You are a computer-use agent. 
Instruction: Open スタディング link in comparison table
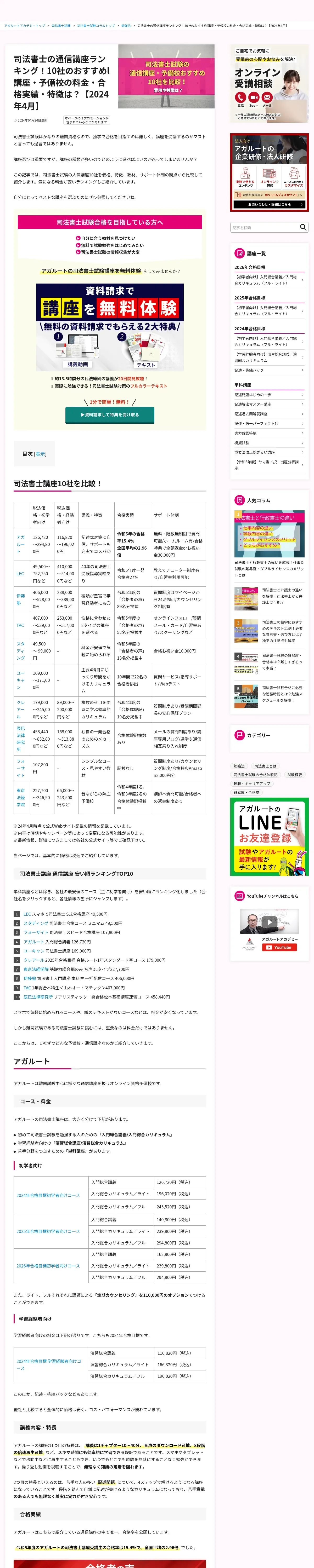21,651
